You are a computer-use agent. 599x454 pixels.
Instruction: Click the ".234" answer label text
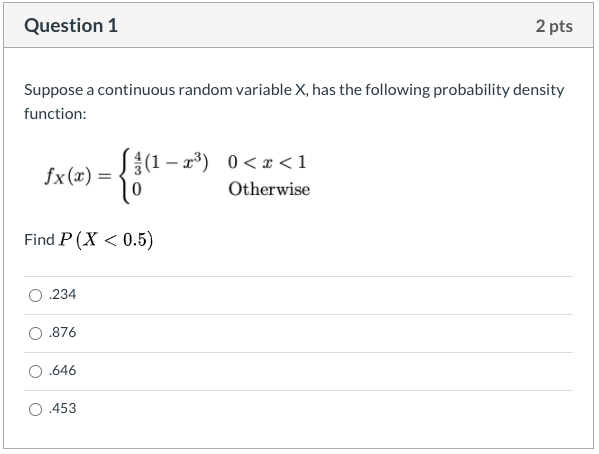(x=63, y=294)
